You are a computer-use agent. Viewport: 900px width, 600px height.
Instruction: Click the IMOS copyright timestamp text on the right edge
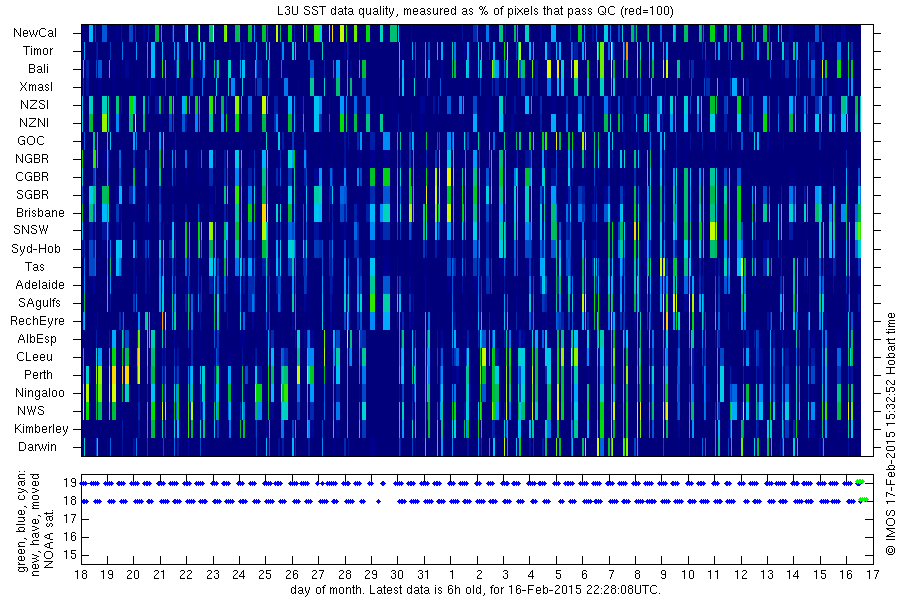[x=891, y=434]
